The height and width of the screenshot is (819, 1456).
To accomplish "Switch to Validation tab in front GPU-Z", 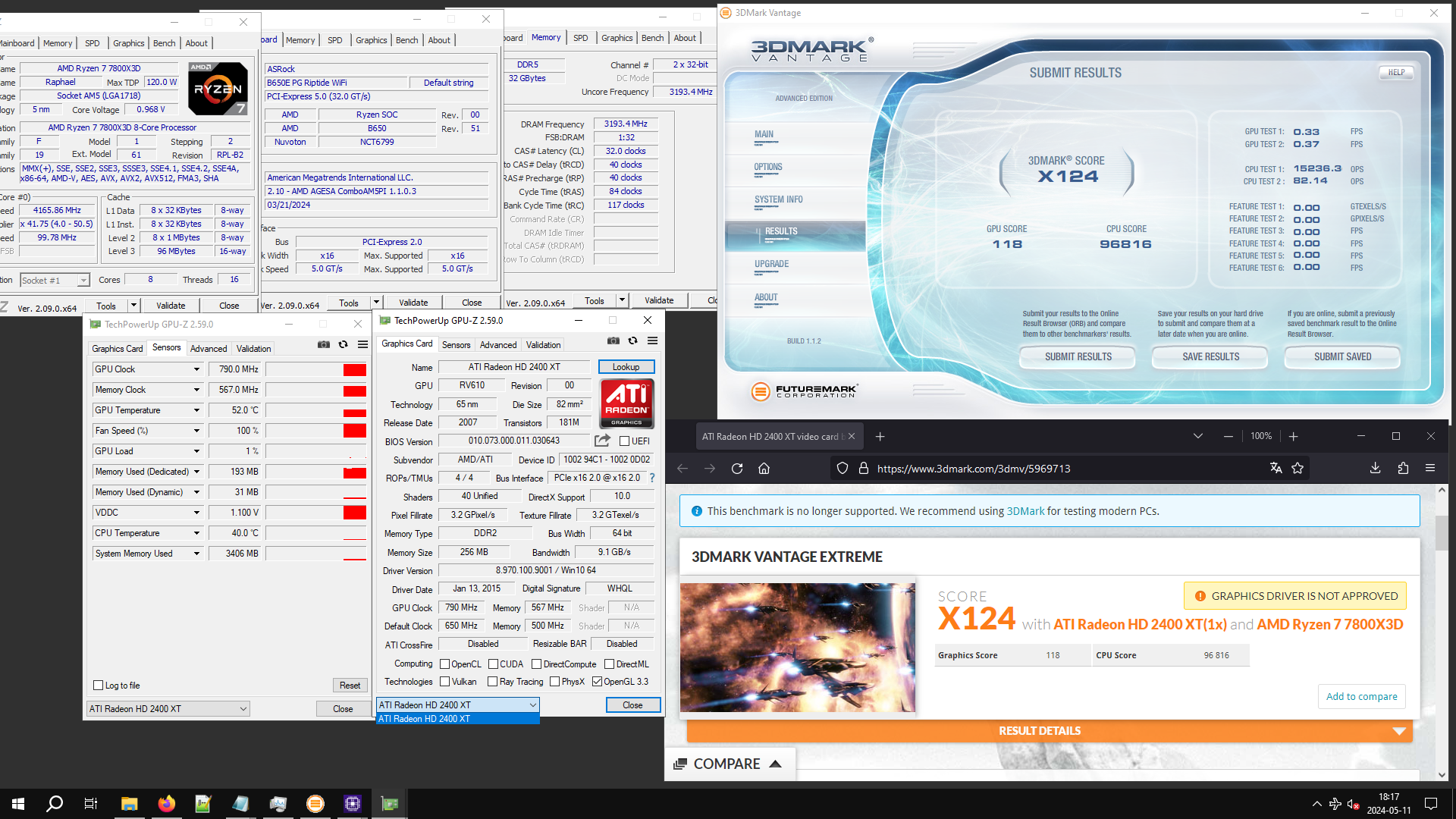I will pyautogui.click(x=543, y=345).
